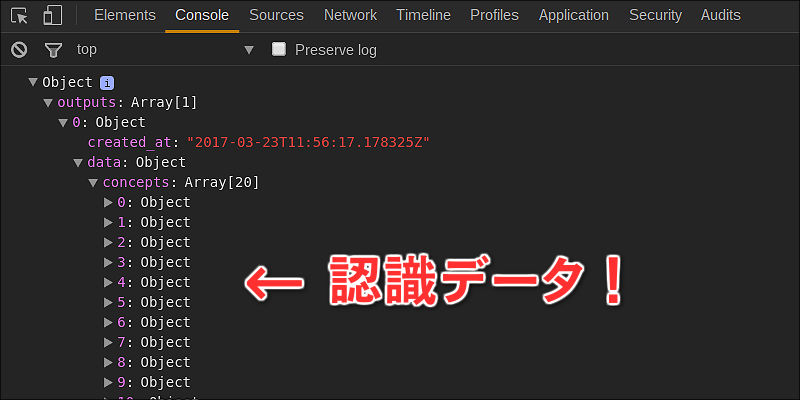
Task: Expand concept 9: Object
Action: tap(108, 382)
